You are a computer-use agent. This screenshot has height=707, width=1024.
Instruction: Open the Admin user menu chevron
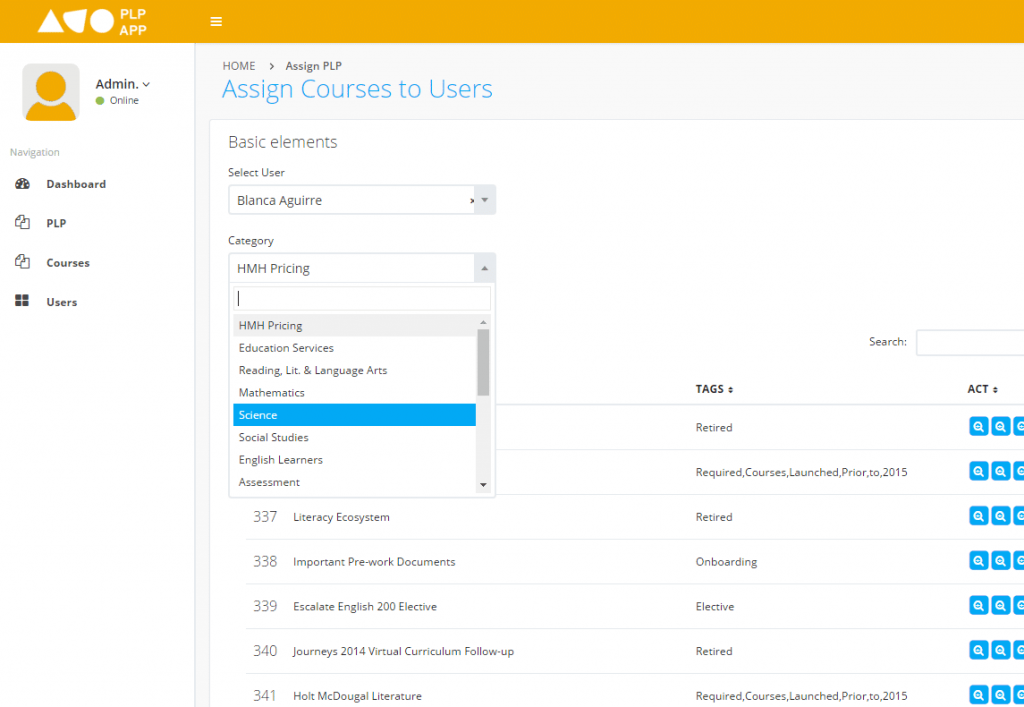click(x=146, y=84)
